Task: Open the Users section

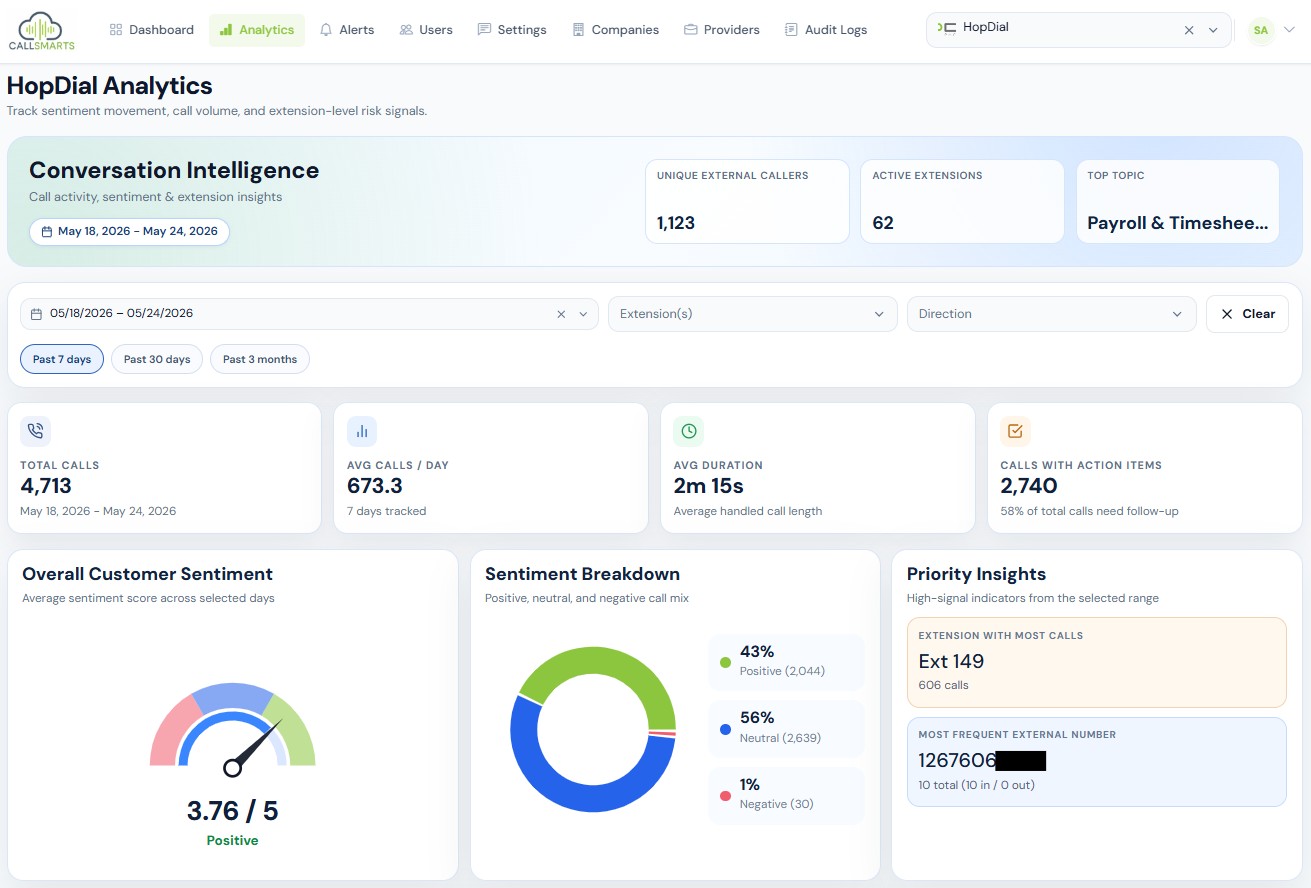Action: pyautogui.click(x=426, y=30)
